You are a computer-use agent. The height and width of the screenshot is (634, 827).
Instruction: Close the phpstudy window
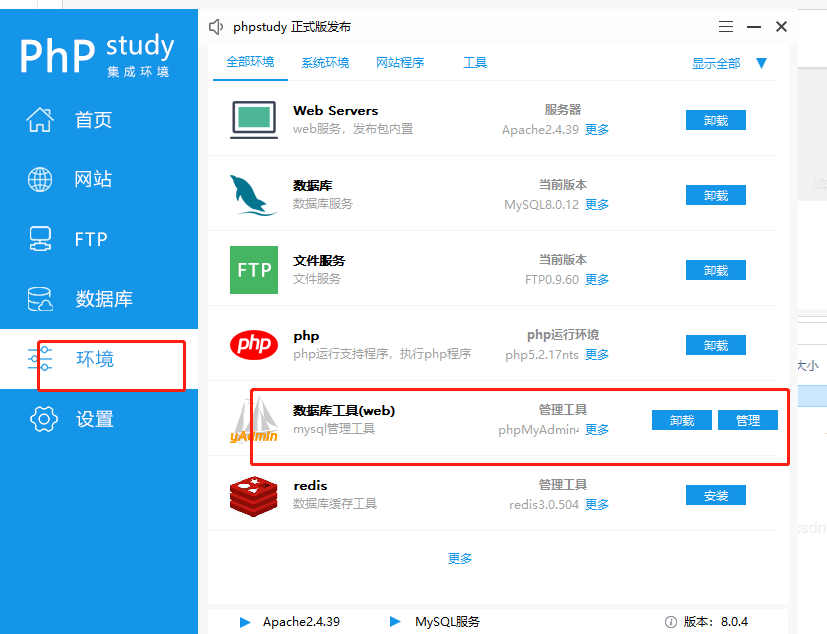pyautogui.click(x=781, y=26)
